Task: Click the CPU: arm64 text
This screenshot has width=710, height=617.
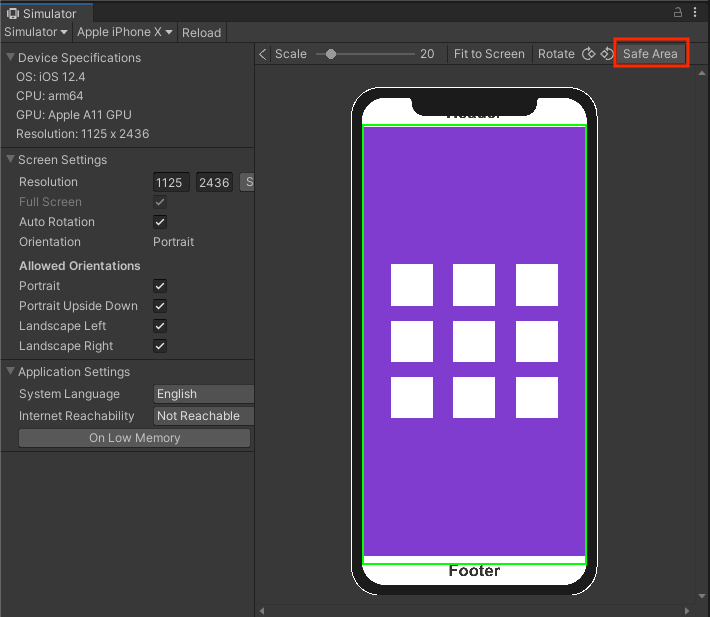Action: click(50, 96)
